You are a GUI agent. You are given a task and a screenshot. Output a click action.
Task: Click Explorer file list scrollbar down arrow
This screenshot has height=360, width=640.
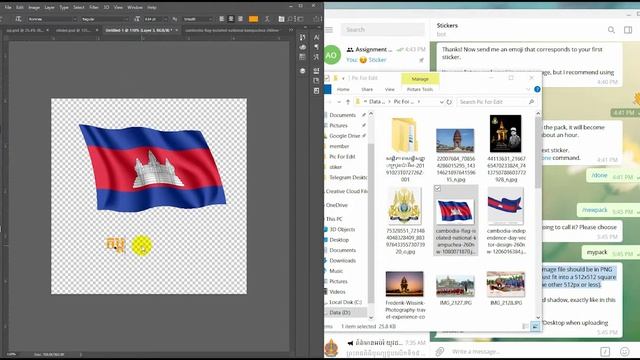coord(538,317)
